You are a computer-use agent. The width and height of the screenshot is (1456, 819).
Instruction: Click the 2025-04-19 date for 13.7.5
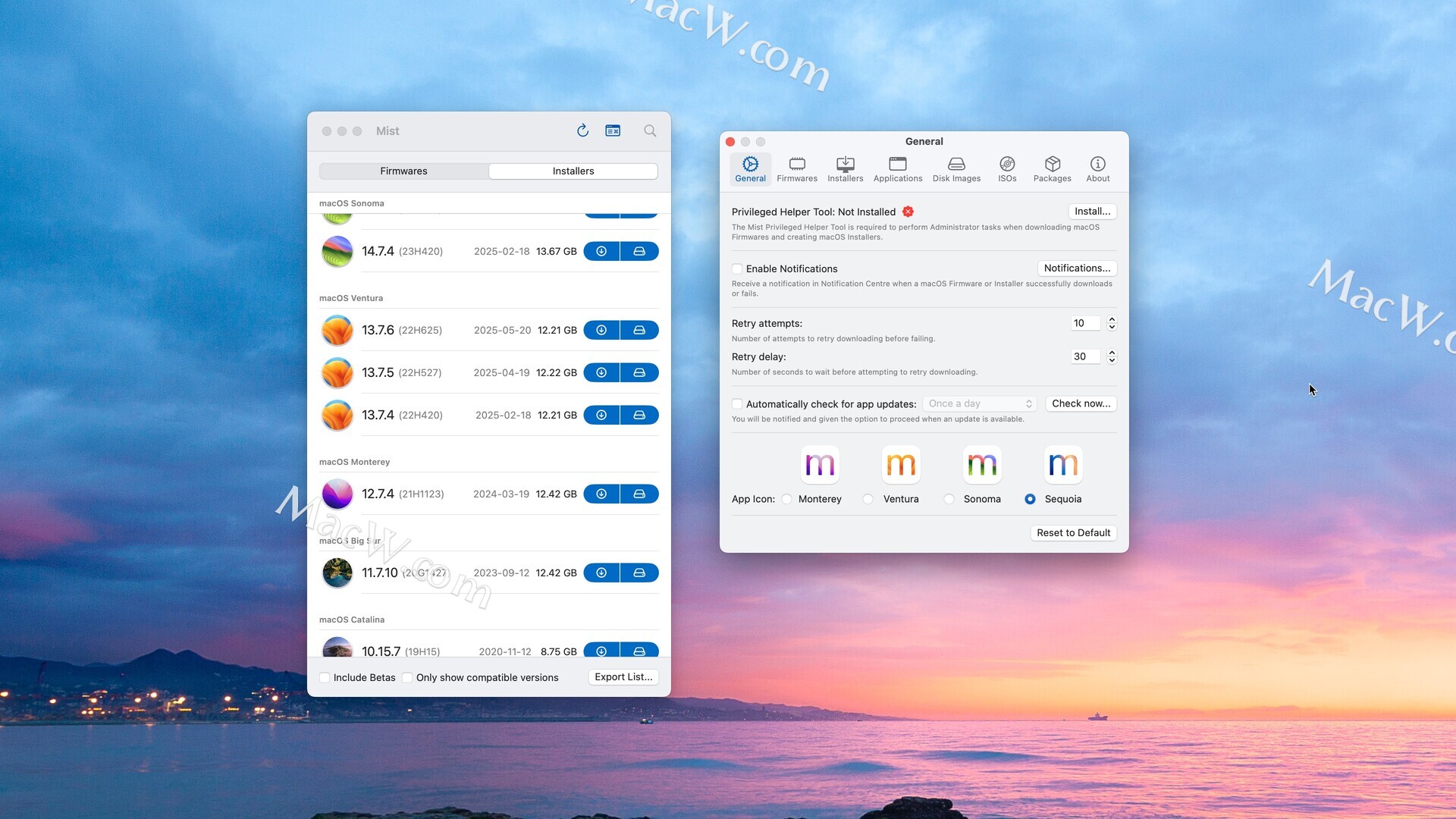click(x=501, y=372)
